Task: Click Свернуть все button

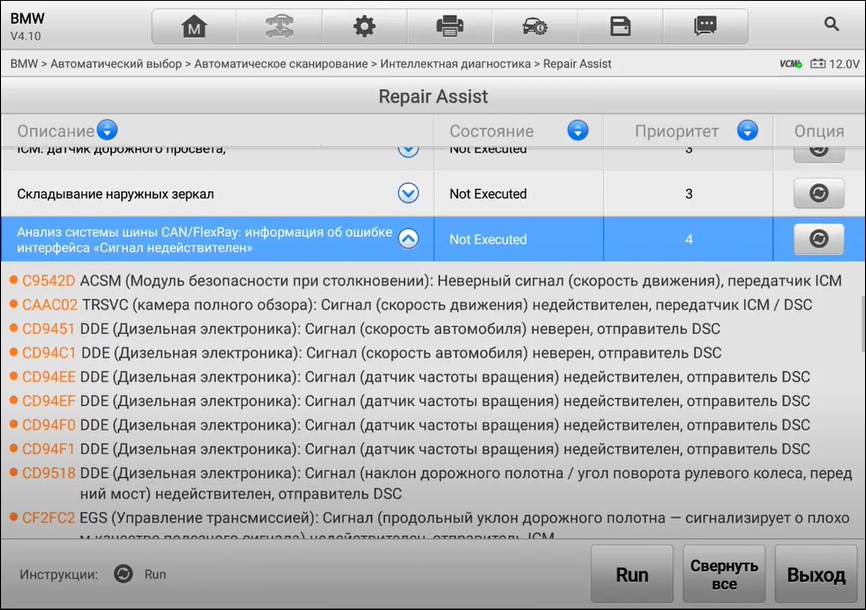Action: [724, 574]
